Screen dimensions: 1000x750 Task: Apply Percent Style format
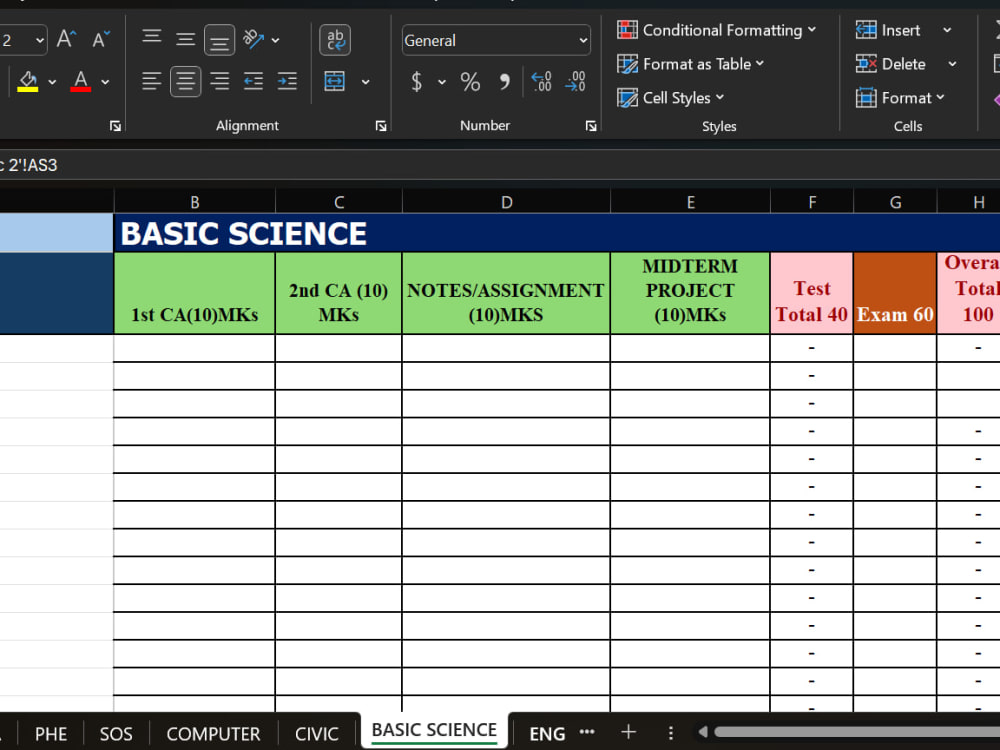click(470, 82)
